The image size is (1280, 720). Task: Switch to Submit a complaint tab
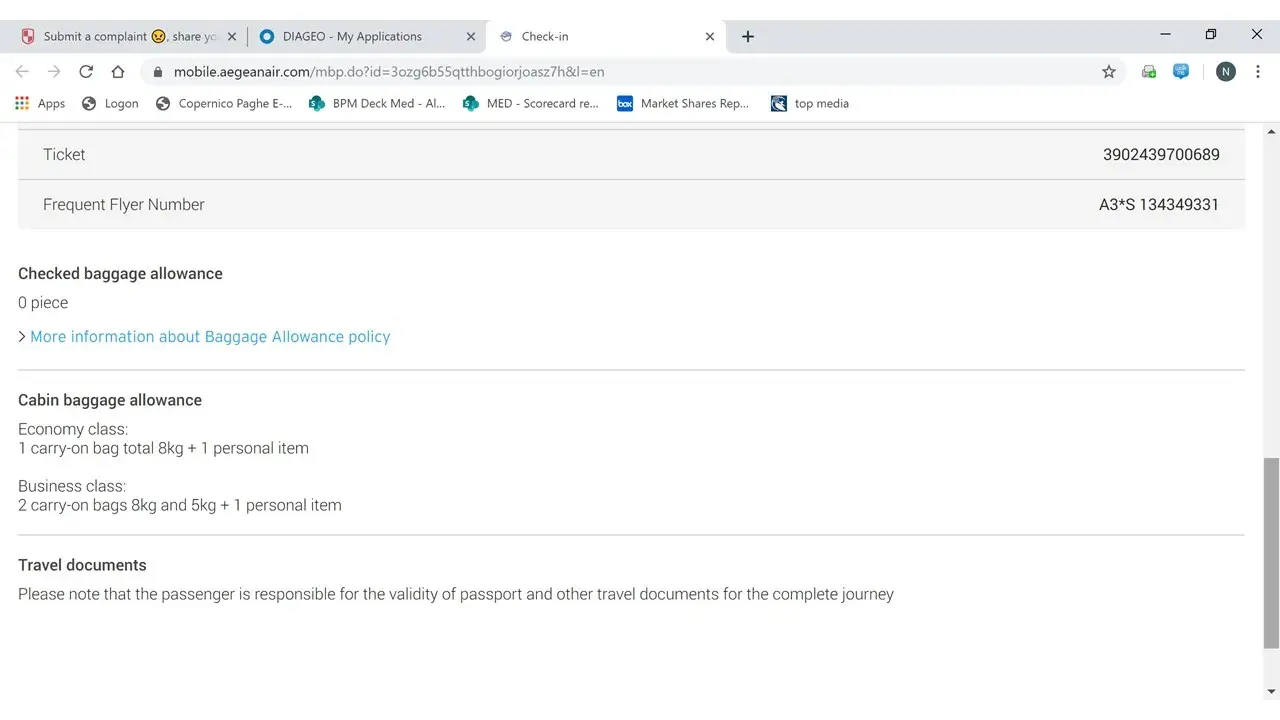pos(130,36)
